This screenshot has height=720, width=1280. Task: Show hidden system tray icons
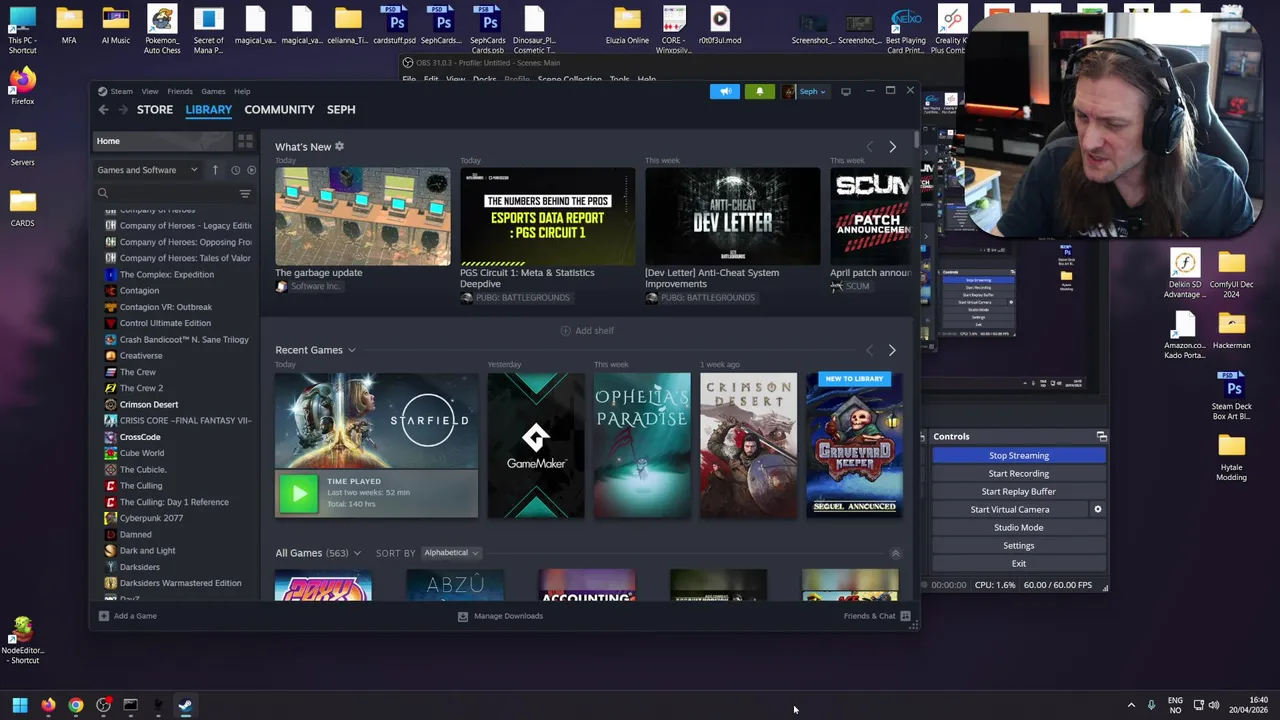pos(1131,705)
